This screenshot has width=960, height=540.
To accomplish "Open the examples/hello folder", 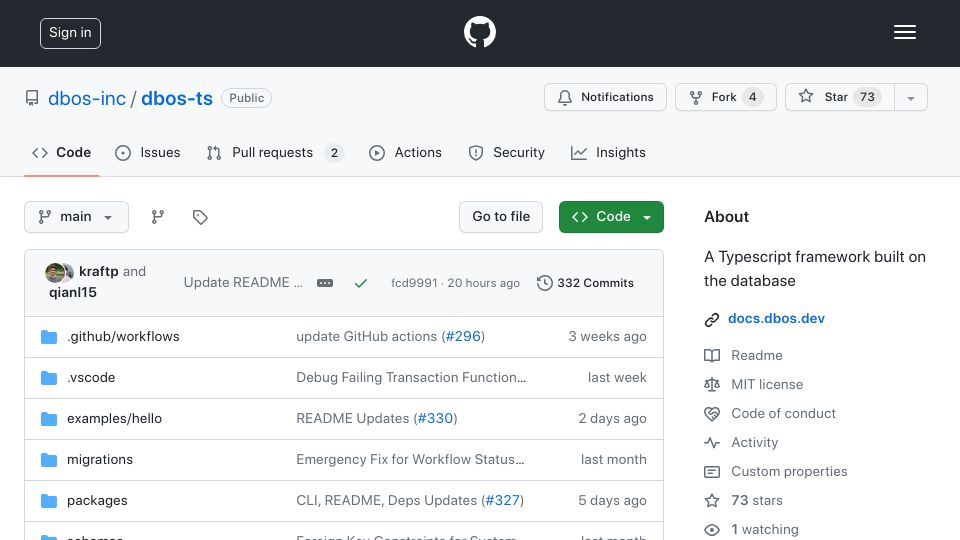I will click(114, 418).
